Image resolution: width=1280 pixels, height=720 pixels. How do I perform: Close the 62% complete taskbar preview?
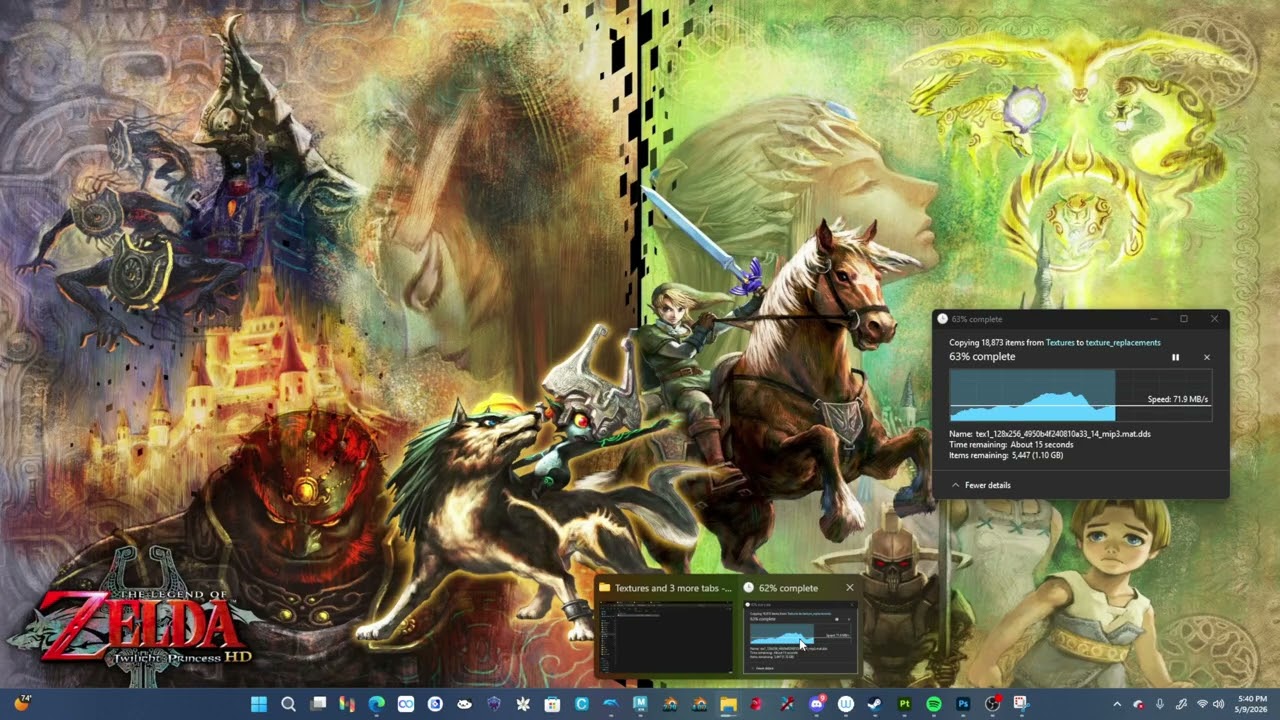[x=849, y=588]
